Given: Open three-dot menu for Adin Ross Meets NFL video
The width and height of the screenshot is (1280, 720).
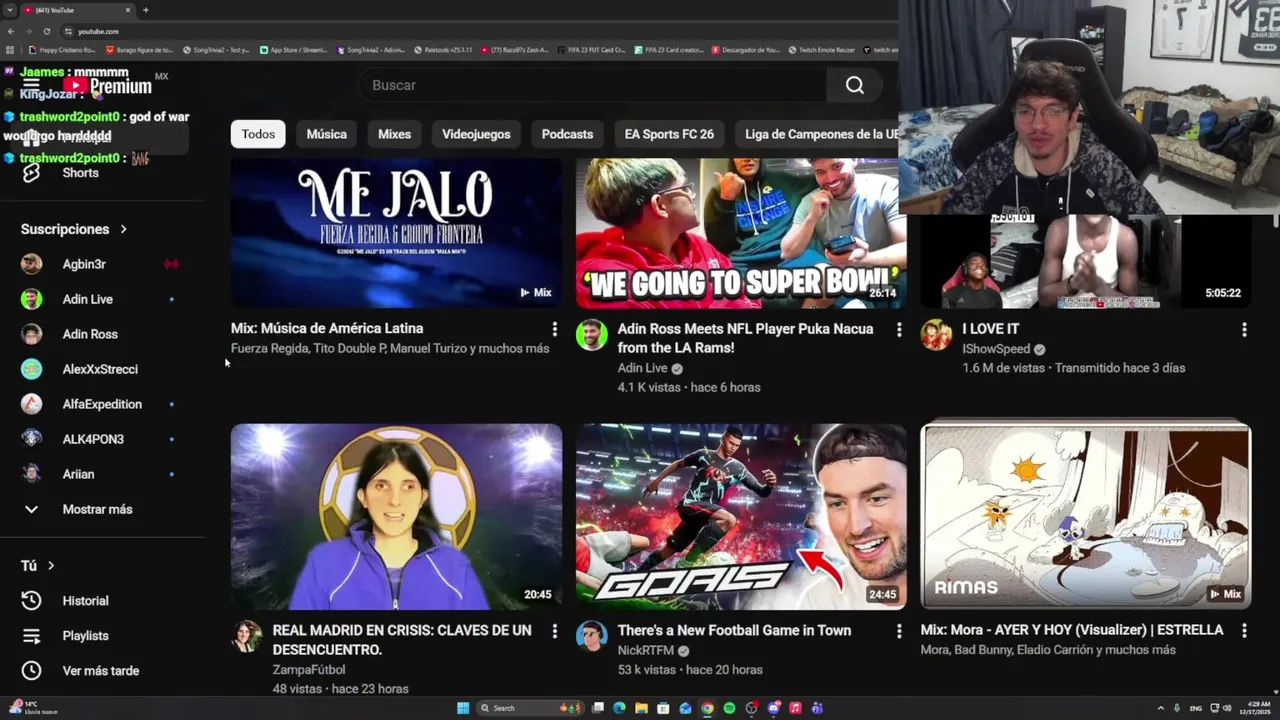Looking at the screenshot, I should click(x=899, y=329).
